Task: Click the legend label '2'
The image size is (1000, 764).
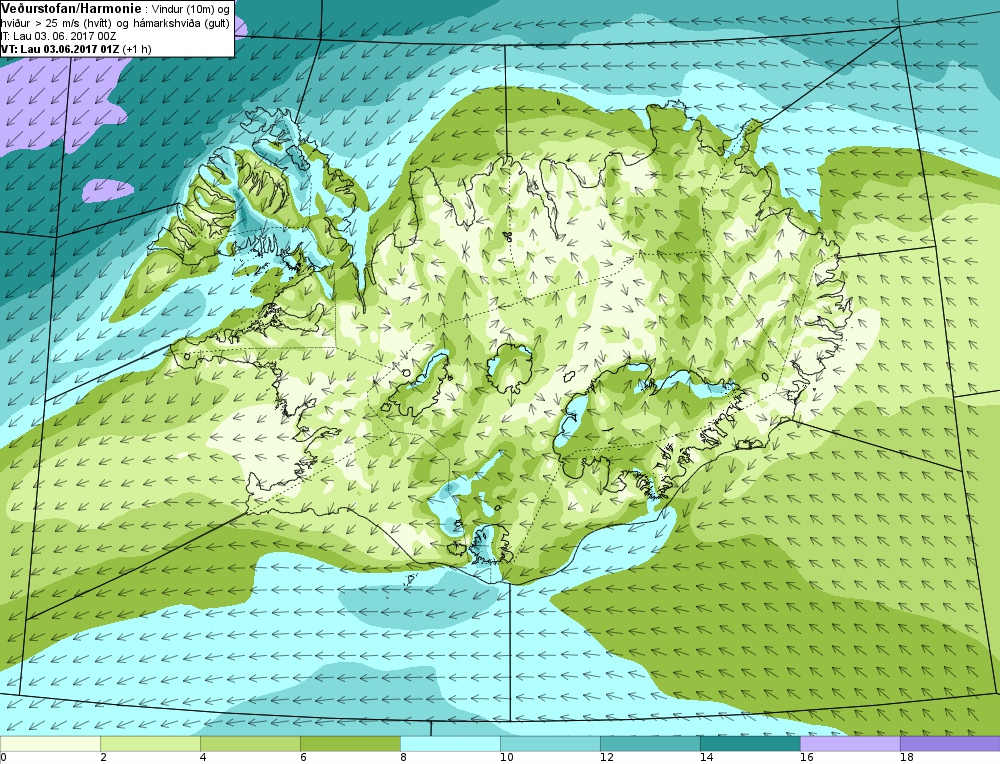Action: pos(103,758)
